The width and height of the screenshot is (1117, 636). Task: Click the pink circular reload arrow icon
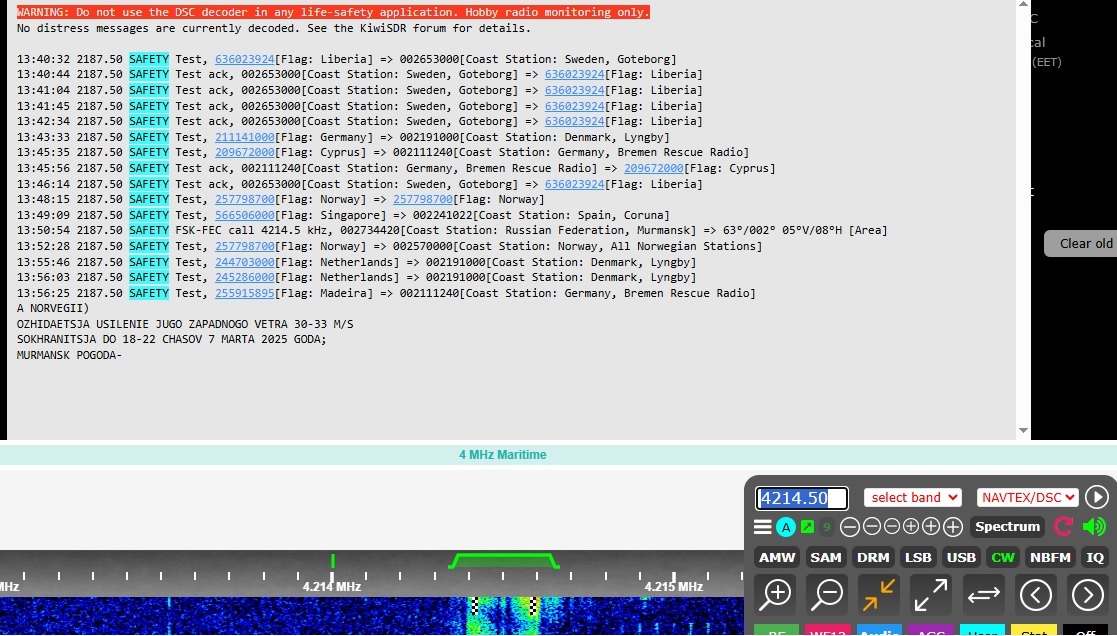pyautogui.click(x=1064, y=526)
